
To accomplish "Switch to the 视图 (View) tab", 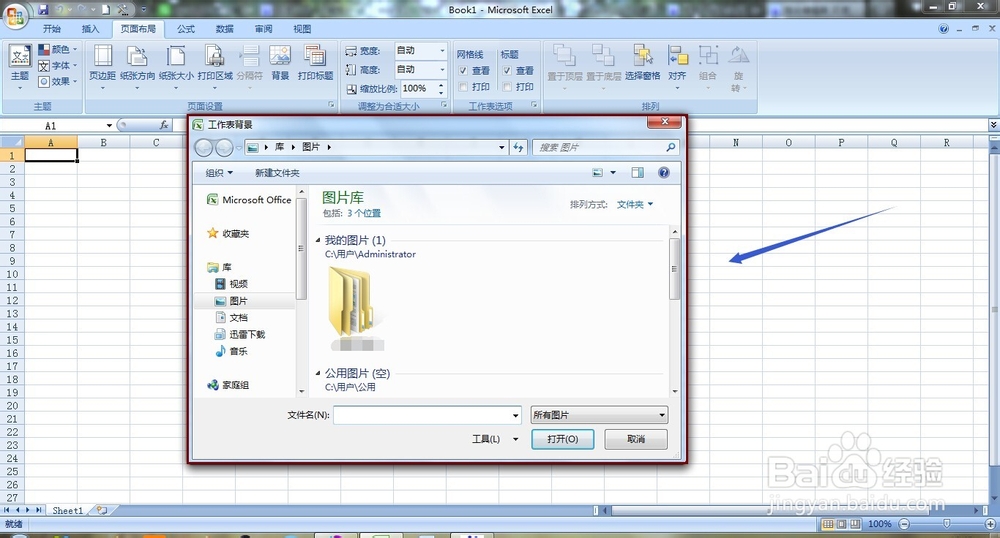I will 302,29.
